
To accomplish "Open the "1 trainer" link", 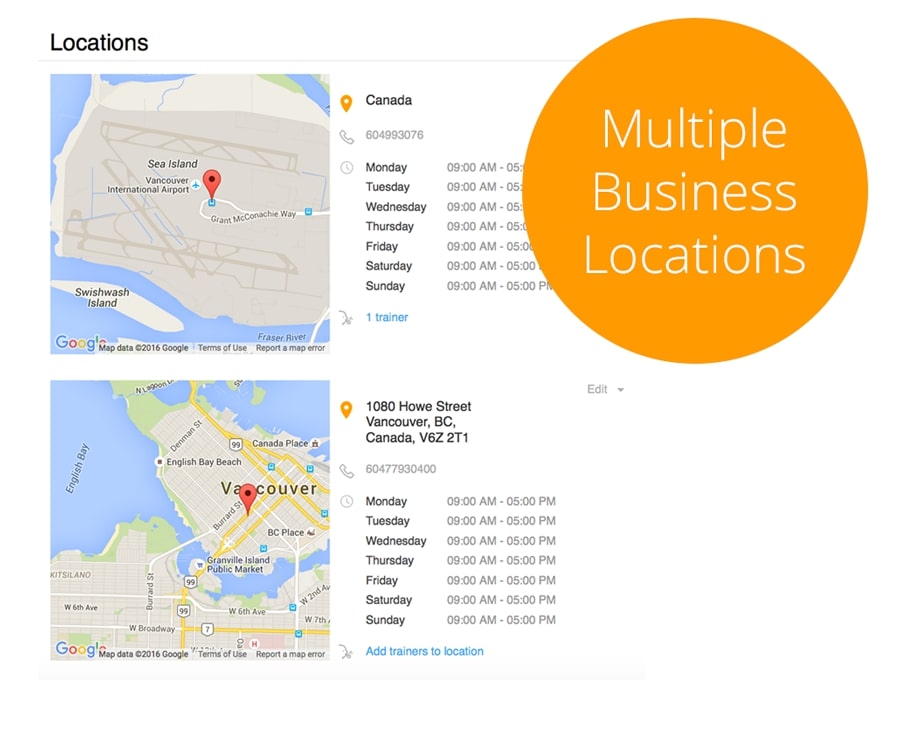I will (387, 317).
